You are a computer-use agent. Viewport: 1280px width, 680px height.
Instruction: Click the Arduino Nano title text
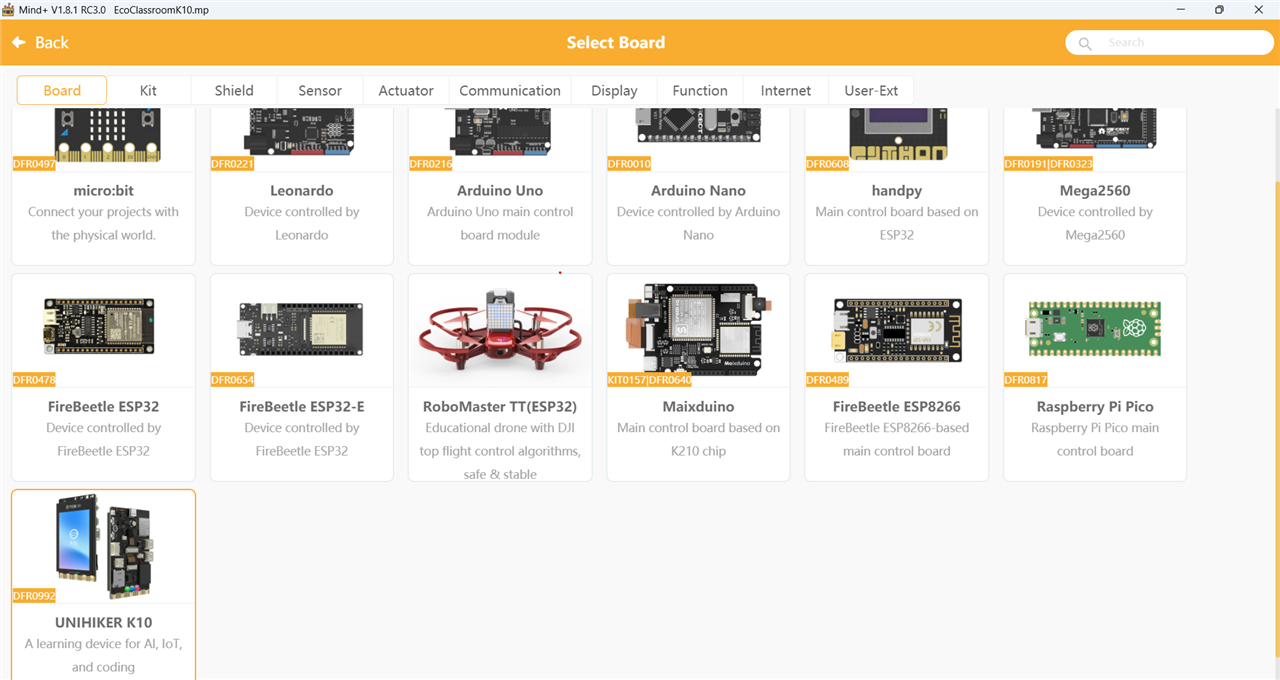pos(698,190)
